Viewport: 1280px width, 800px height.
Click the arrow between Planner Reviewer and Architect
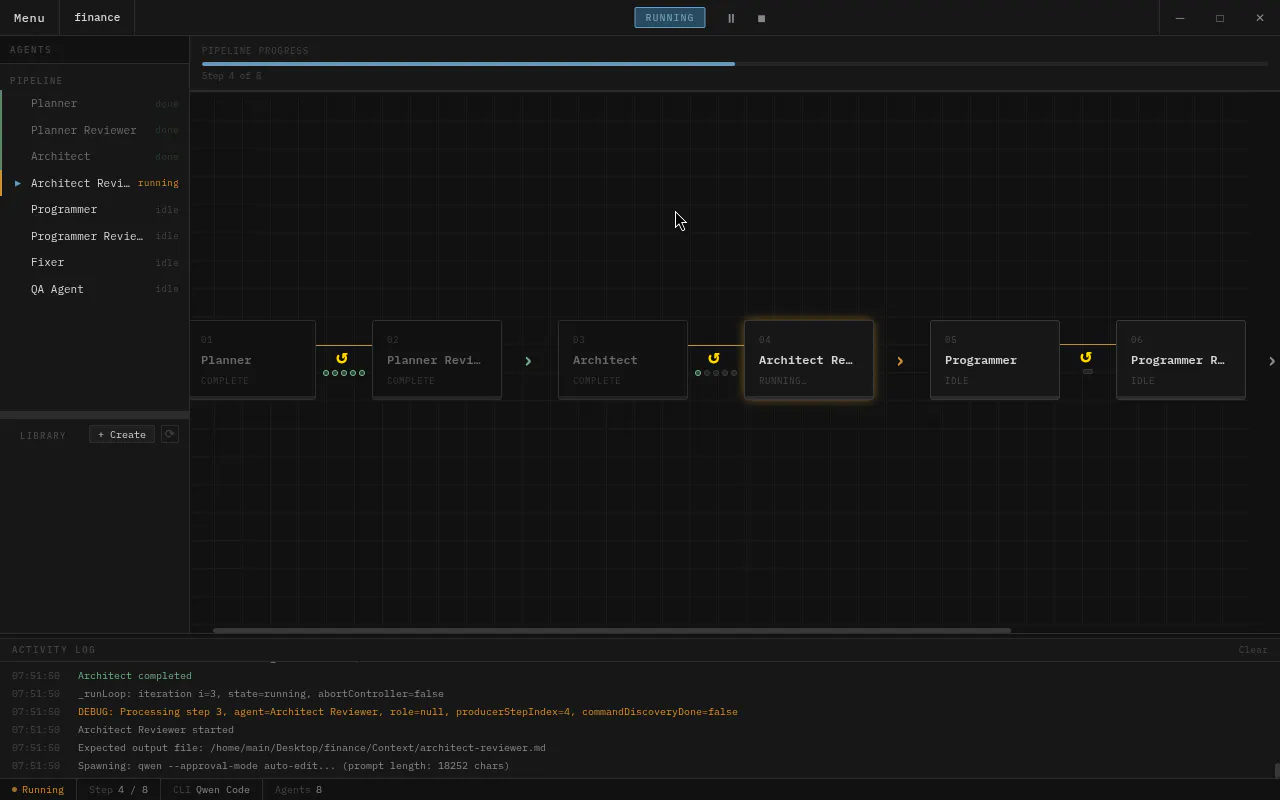528,361
